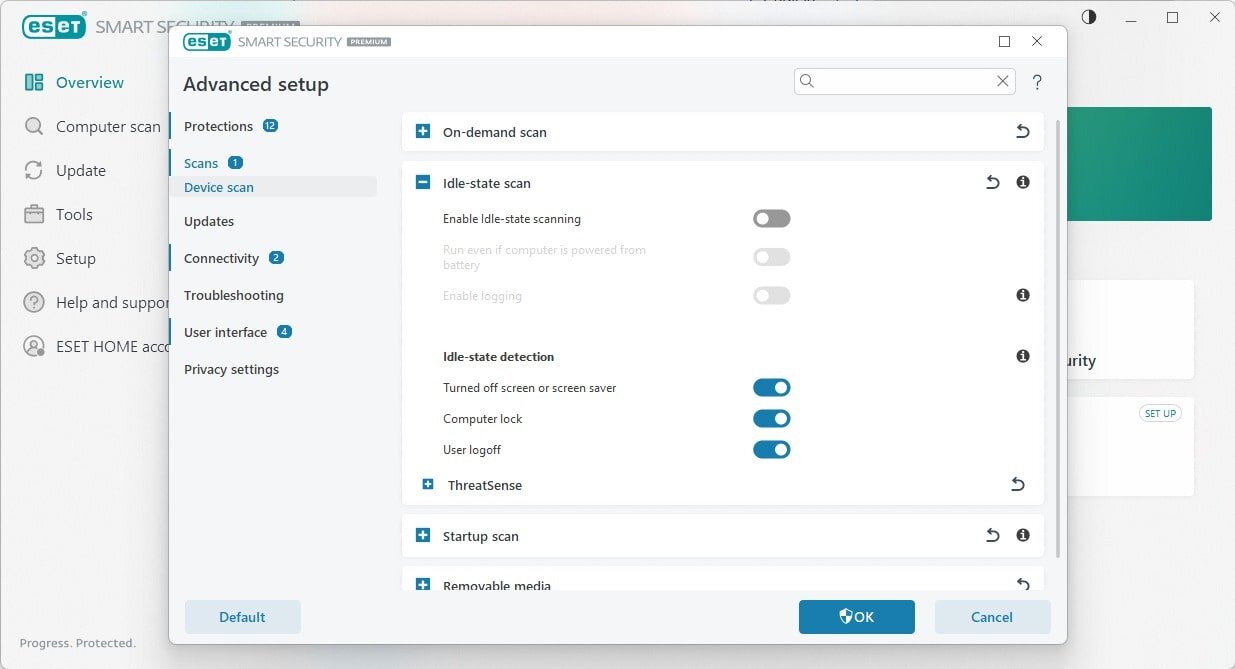Click the ESET logo in Advanced setup dialog
The image size is (1235, 669).
[x=207, y=41]
